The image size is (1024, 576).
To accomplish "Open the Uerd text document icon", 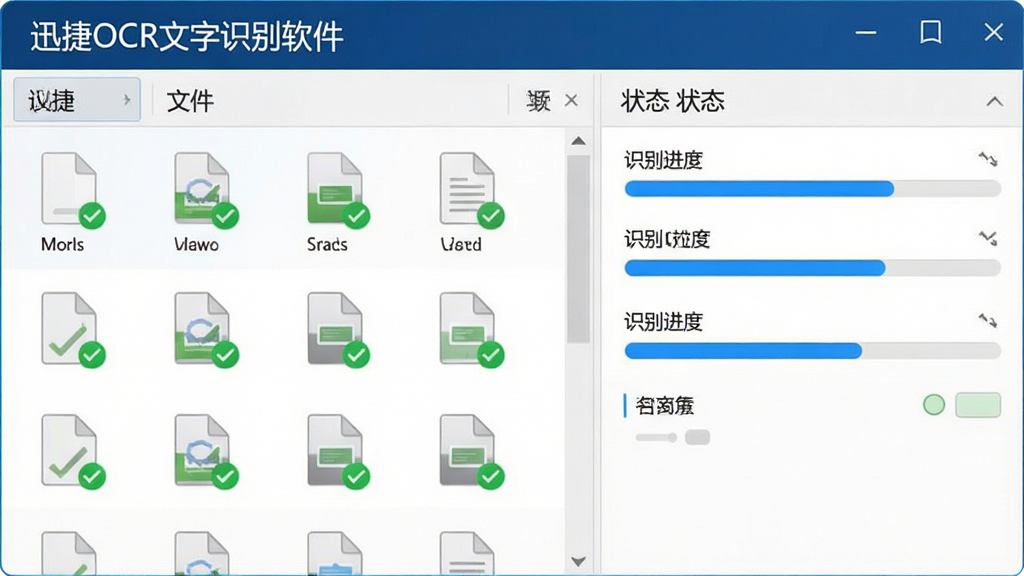I will [467, 189].
